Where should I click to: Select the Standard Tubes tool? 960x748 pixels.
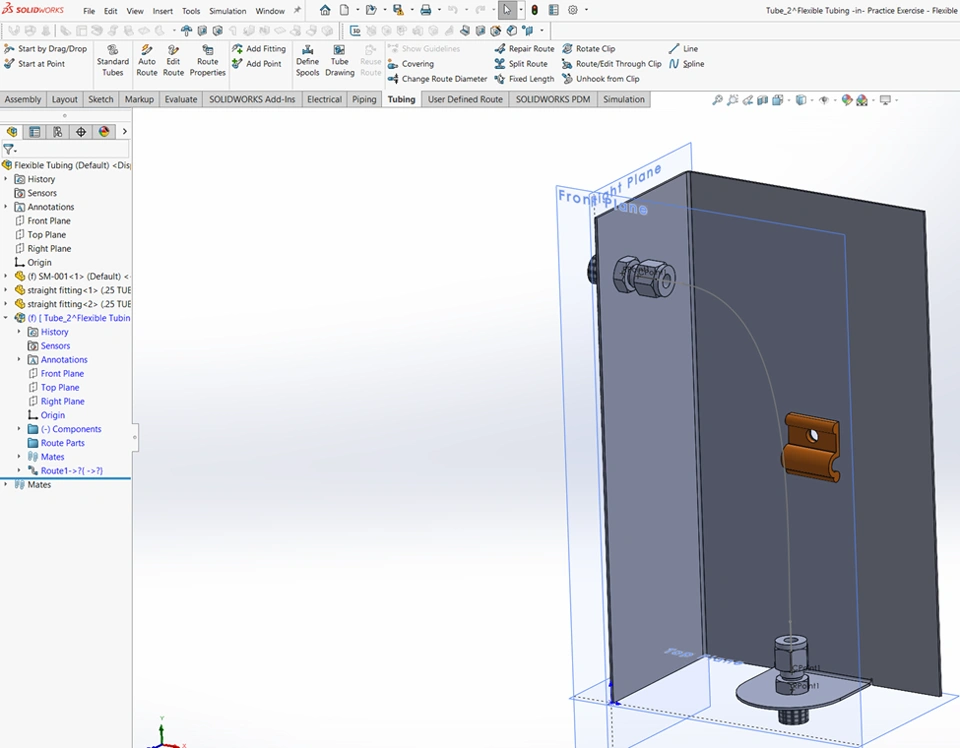coord(113,60)
